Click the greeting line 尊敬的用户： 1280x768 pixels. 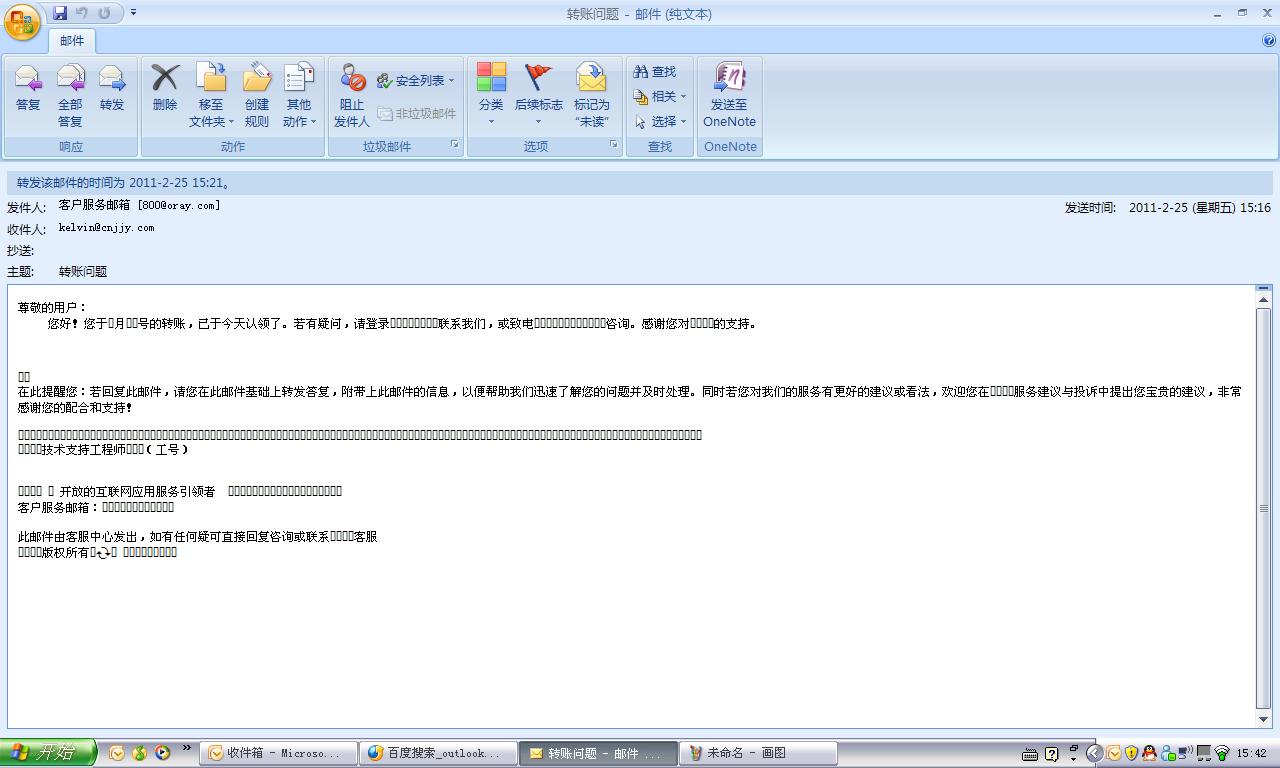pos(52,307)
